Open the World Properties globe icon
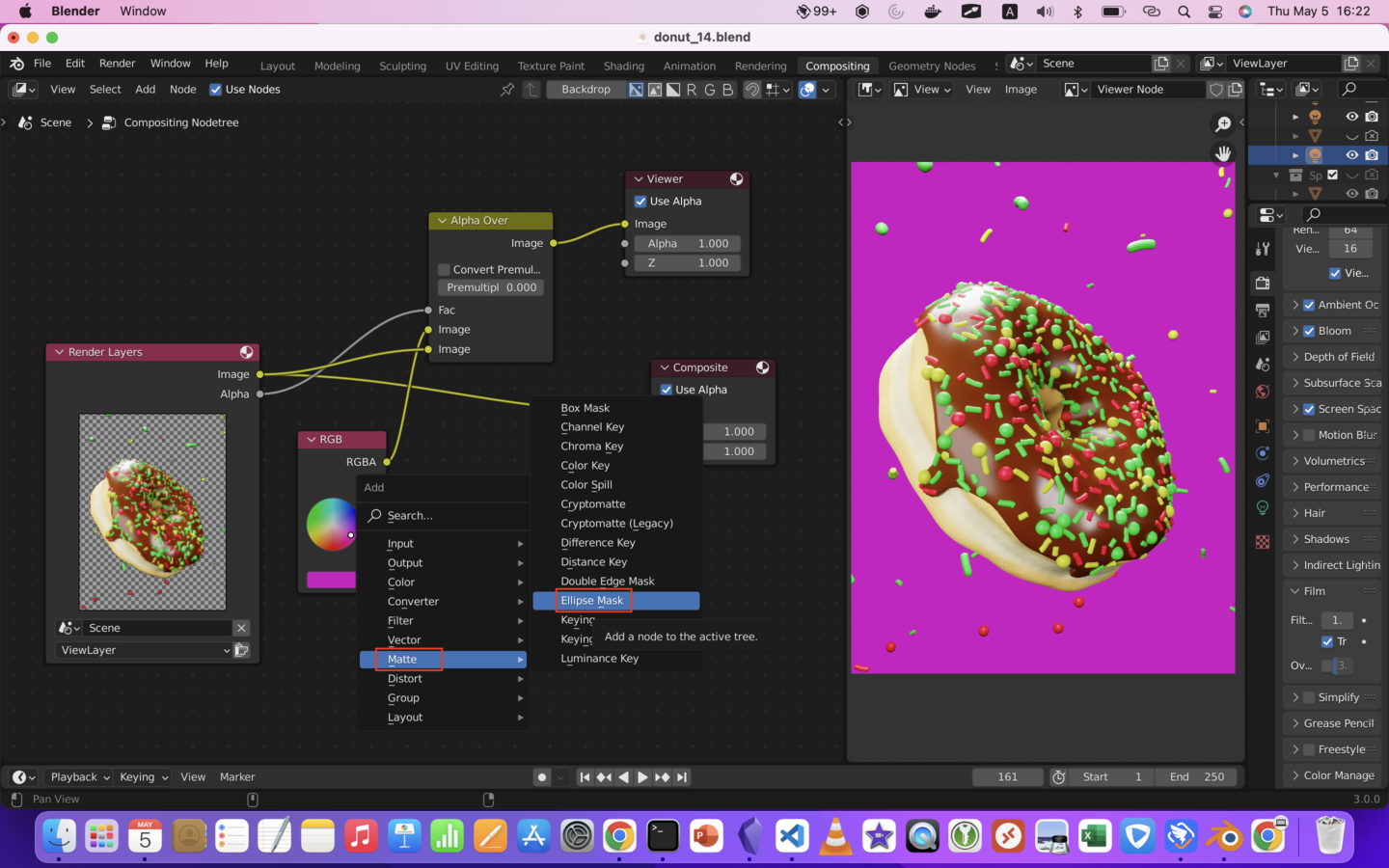This screenshot has width=1389, height=868. [1262, 391]
